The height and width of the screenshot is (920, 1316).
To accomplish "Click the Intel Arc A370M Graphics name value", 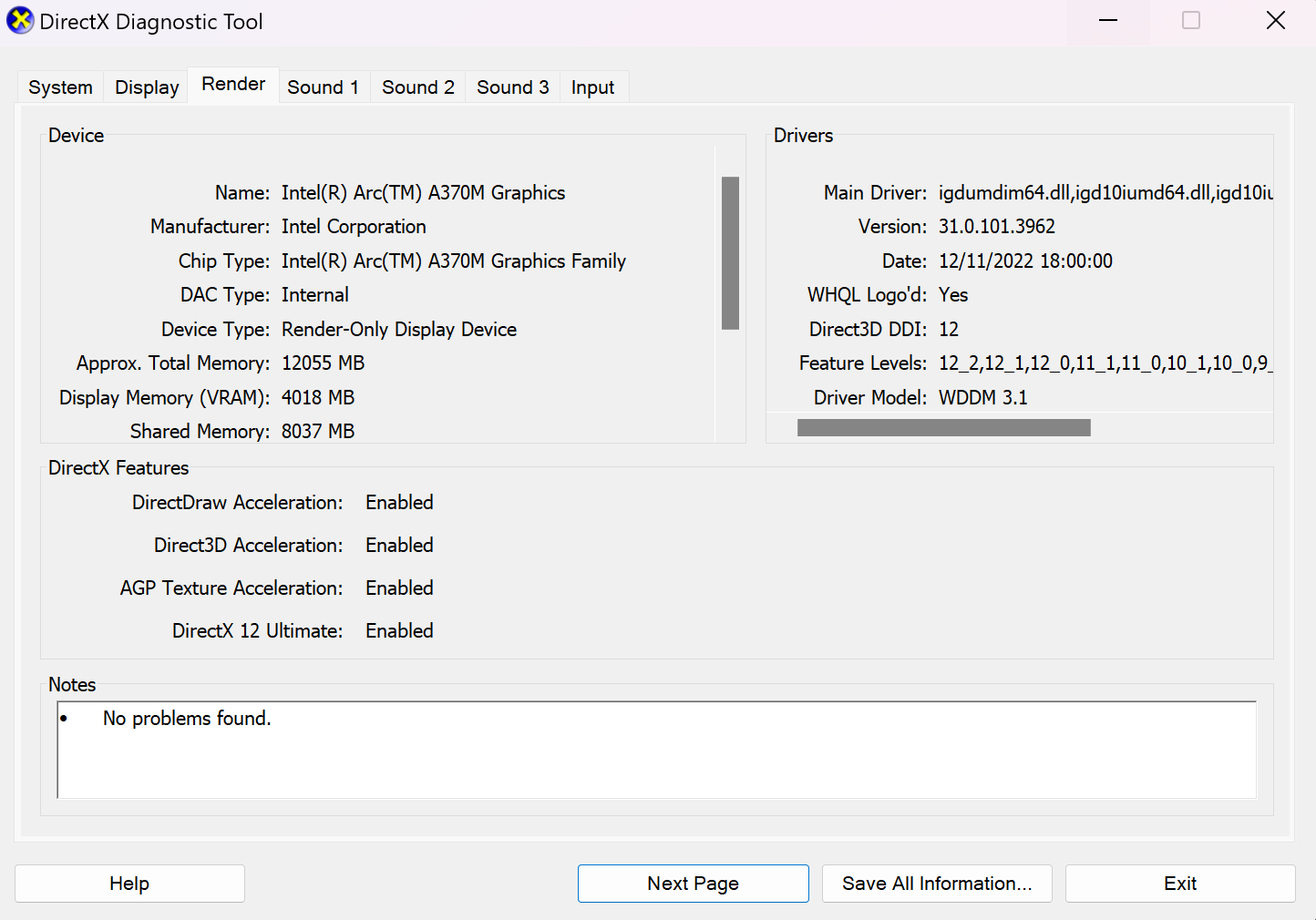I will [x=423, y=193].
